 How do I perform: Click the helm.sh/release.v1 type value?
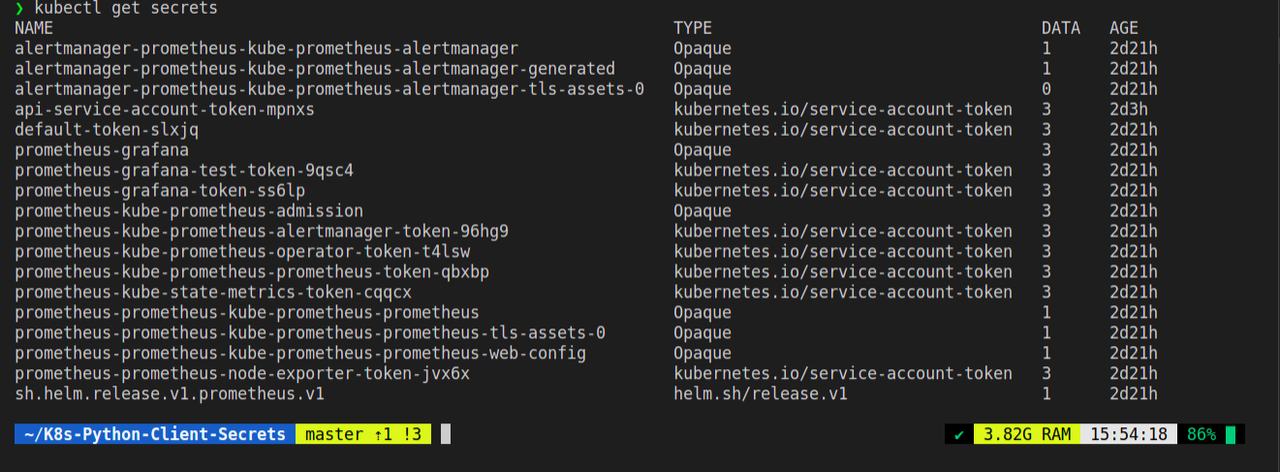[760, 394]
